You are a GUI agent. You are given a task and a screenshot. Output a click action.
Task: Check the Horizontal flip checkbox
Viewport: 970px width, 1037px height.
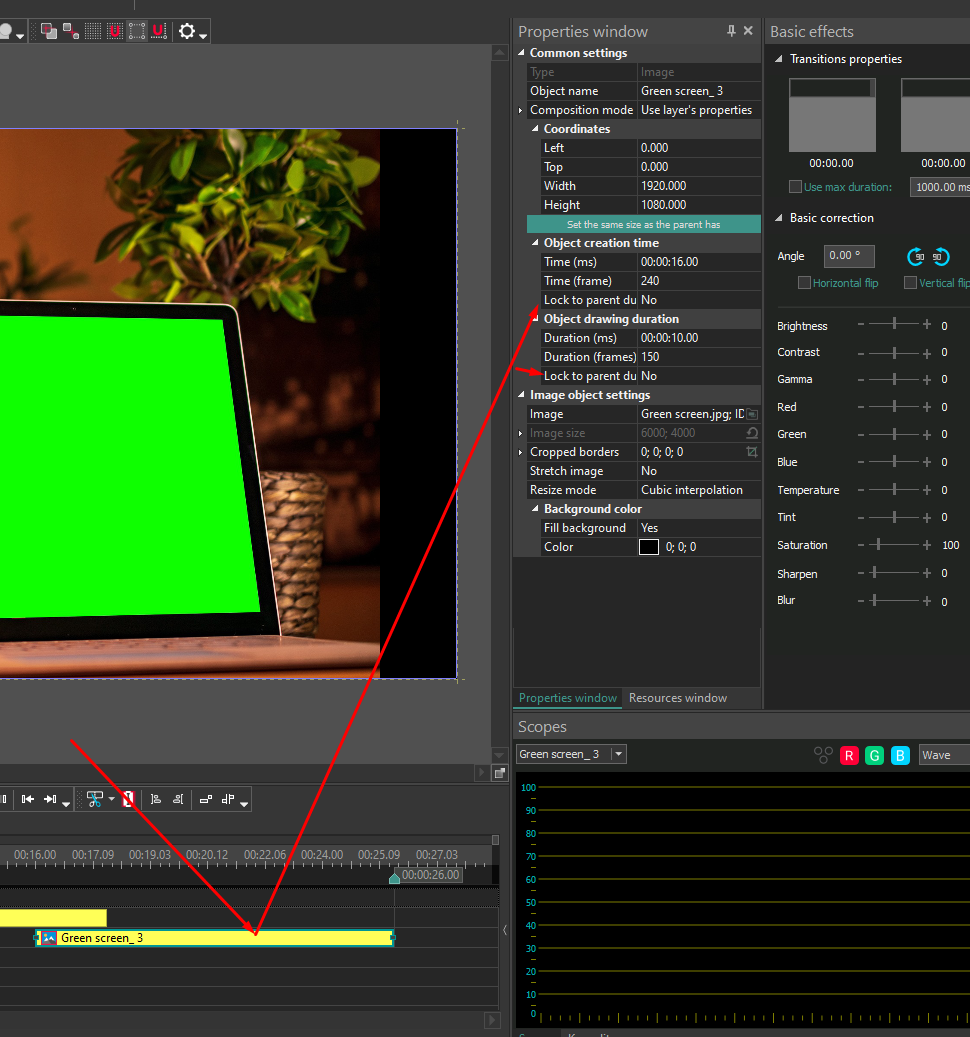point(804,282)
